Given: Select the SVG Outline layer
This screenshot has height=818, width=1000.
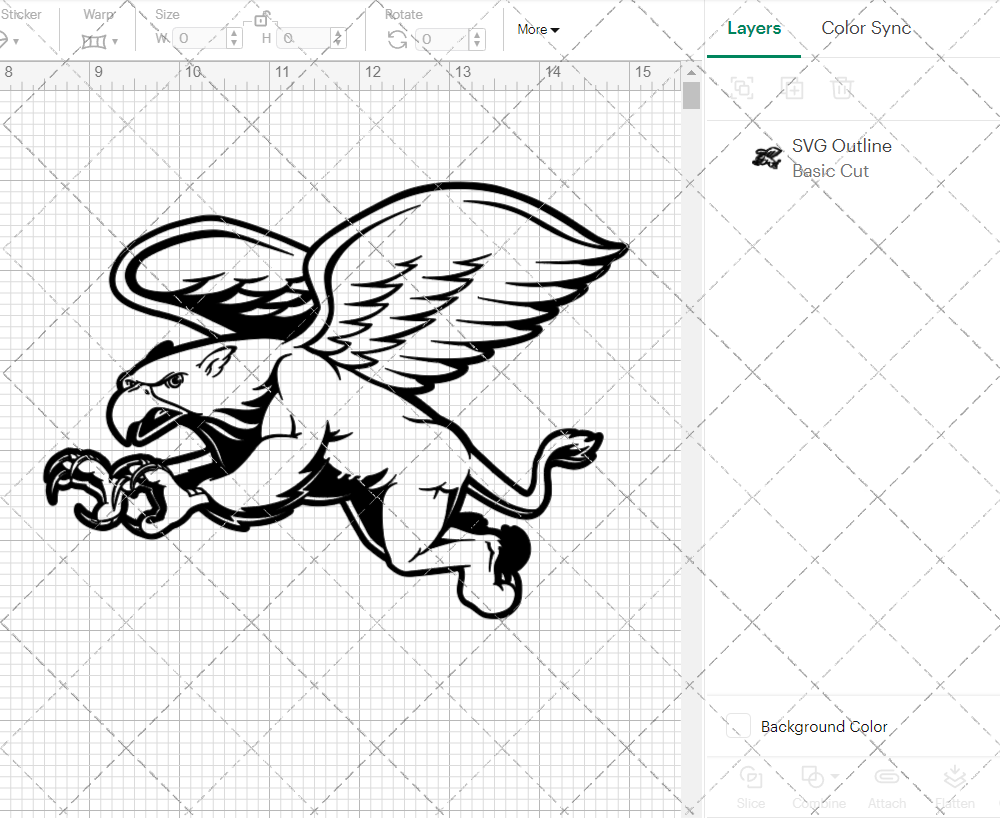Looking at the screenshot, I should pyautogui.click(x=841, y=146).
